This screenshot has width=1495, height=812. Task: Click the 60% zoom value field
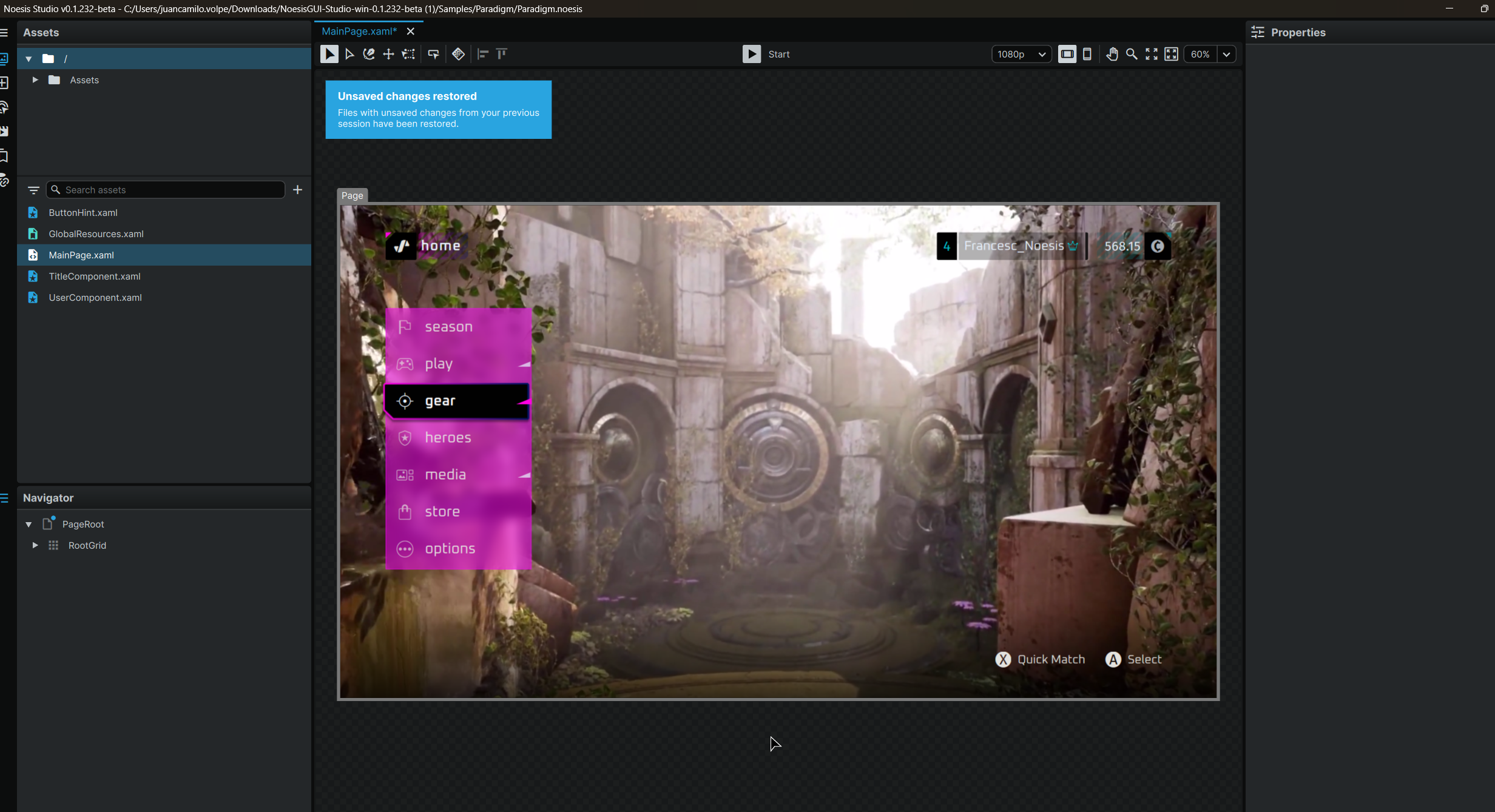1200,54
